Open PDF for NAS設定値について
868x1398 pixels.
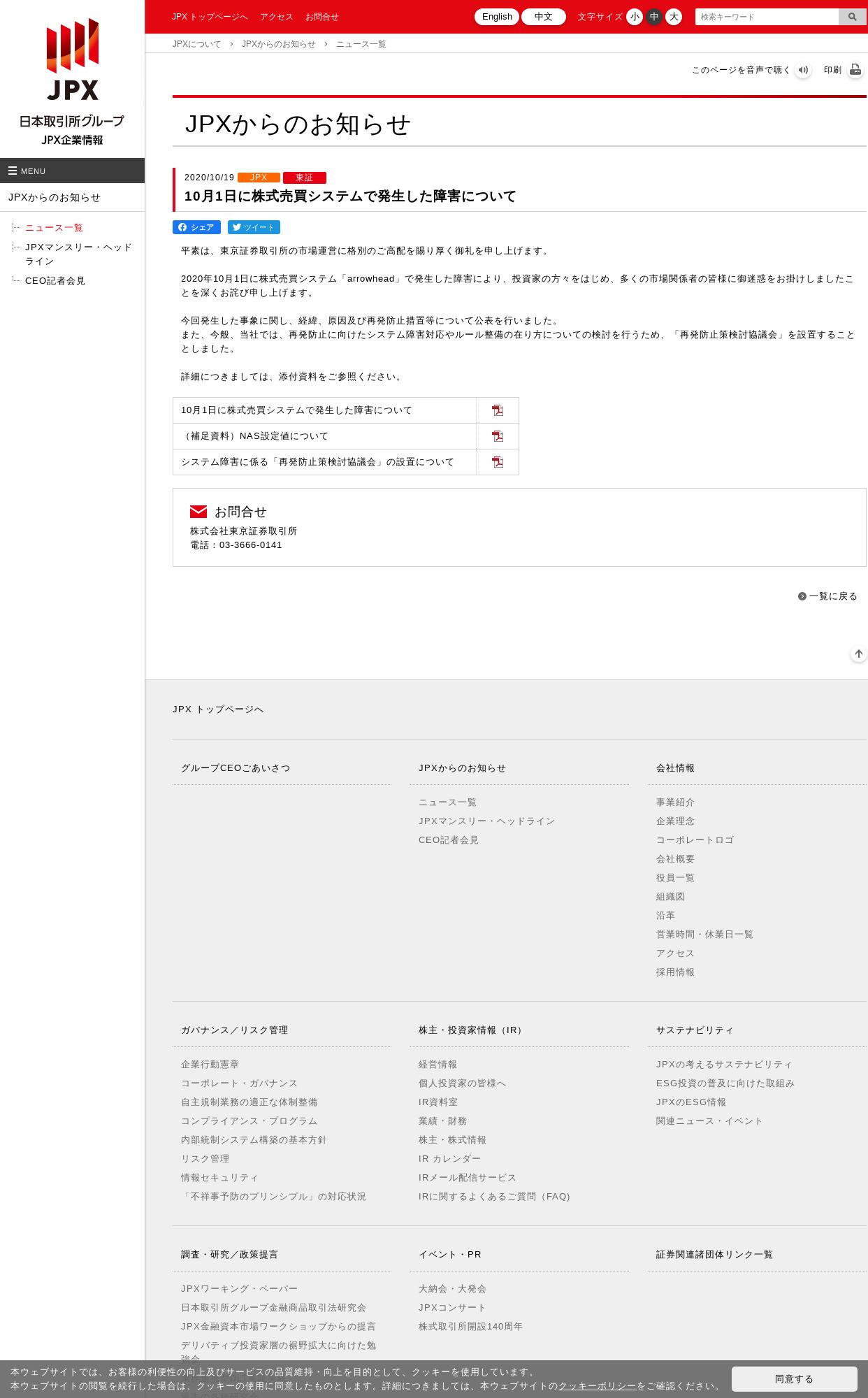498,436
